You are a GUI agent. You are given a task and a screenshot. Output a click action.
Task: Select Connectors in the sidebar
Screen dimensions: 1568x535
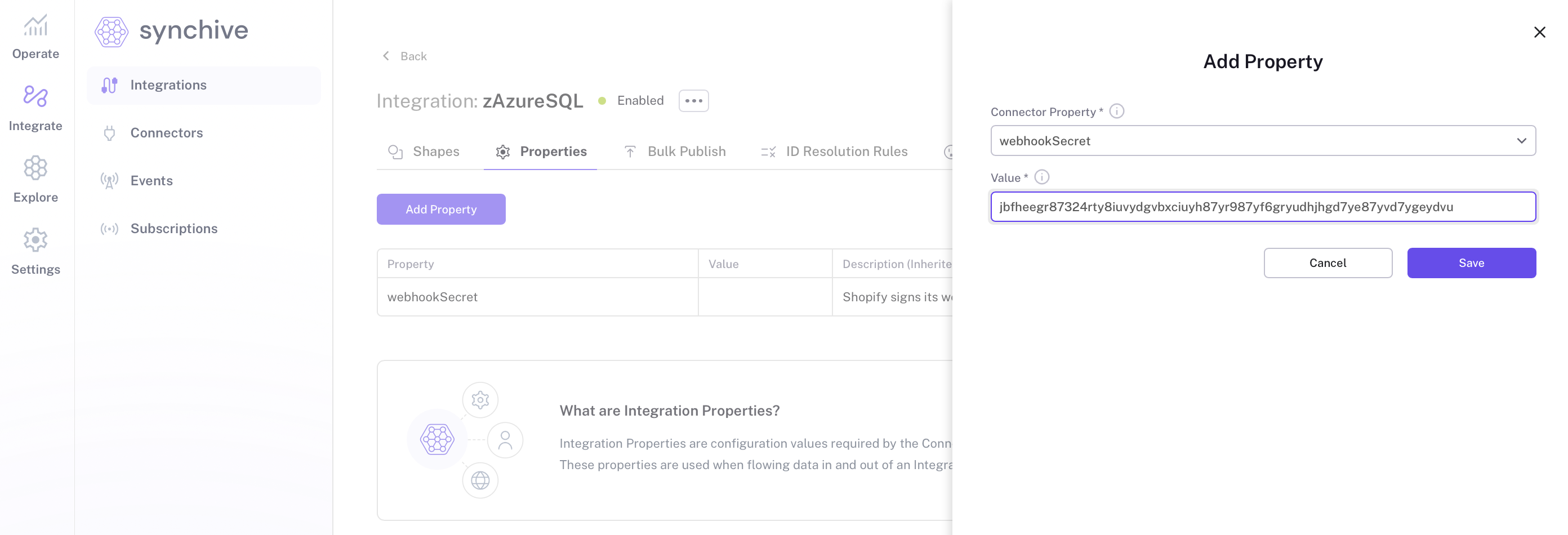click(x=166, y=133)
